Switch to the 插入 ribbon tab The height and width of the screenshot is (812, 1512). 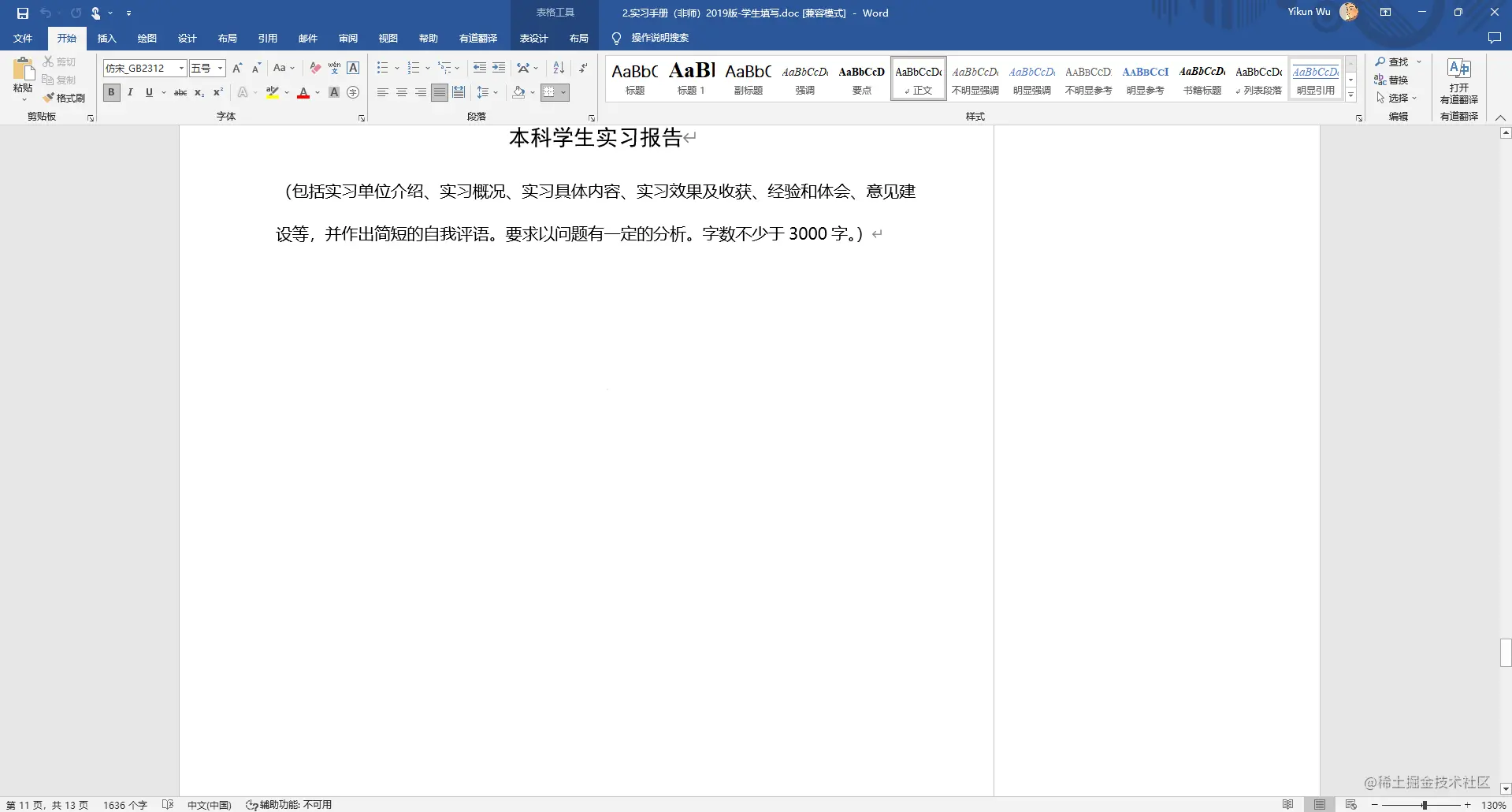[106, 38]
